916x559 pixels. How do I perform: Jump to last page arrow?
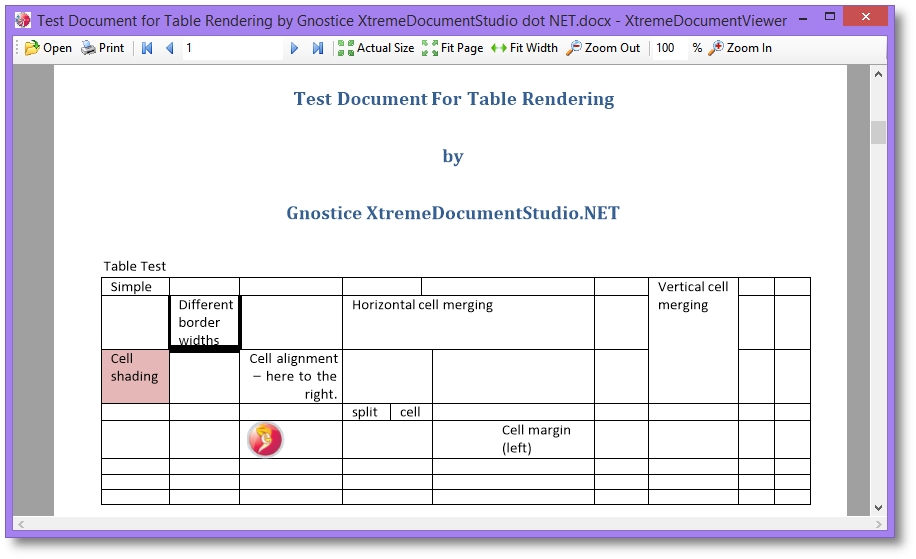pos(317,48)
